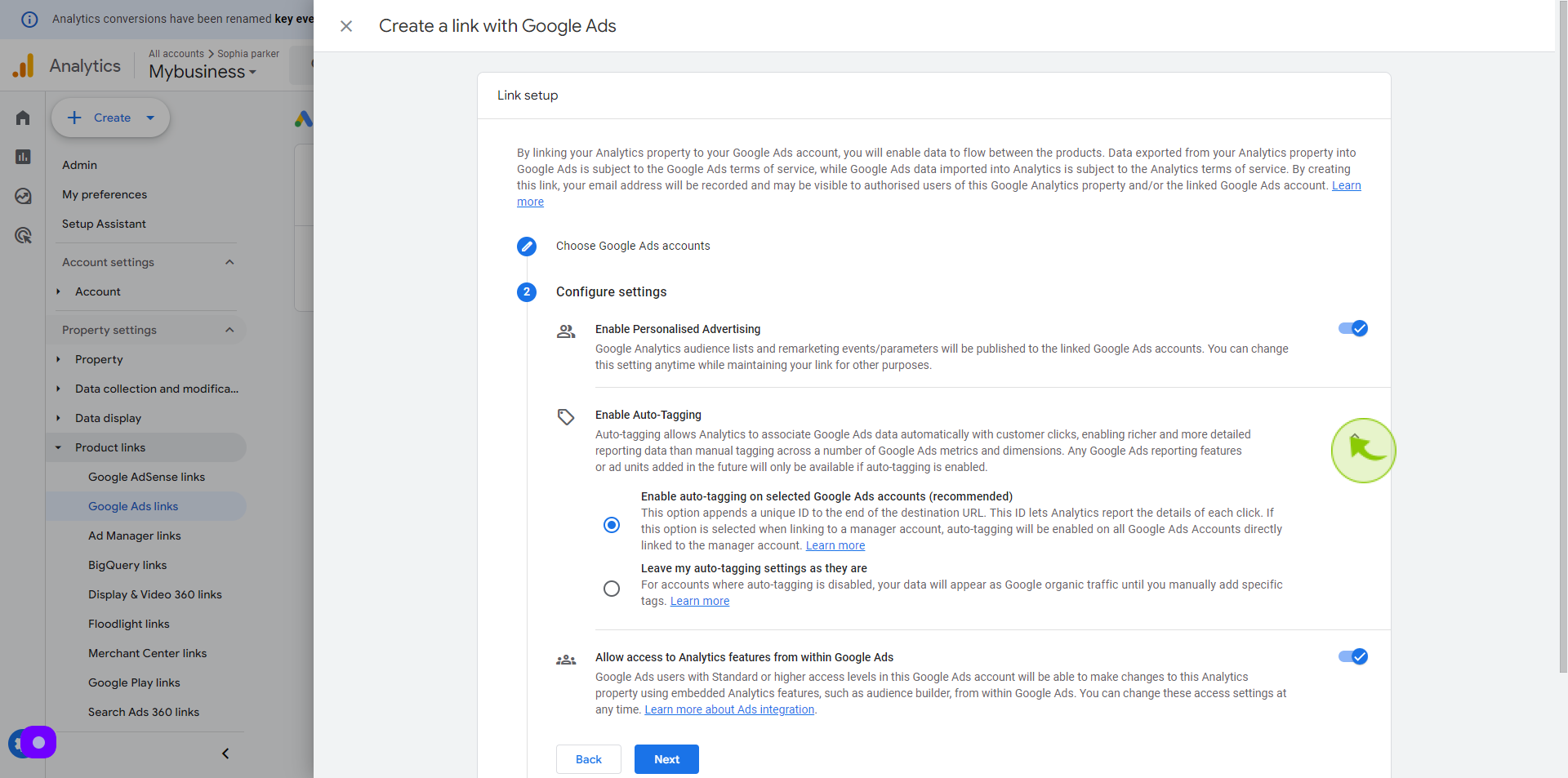Viewport: 1568px width, 778px height.
Task: Collapse the admin sidebar with arrow
Action: tap(225, 754)
